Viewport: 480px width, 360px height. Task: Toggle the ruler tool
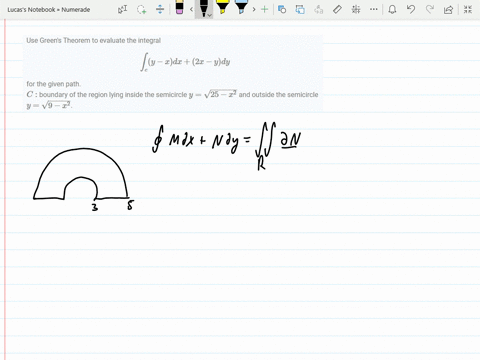point(337,9)
